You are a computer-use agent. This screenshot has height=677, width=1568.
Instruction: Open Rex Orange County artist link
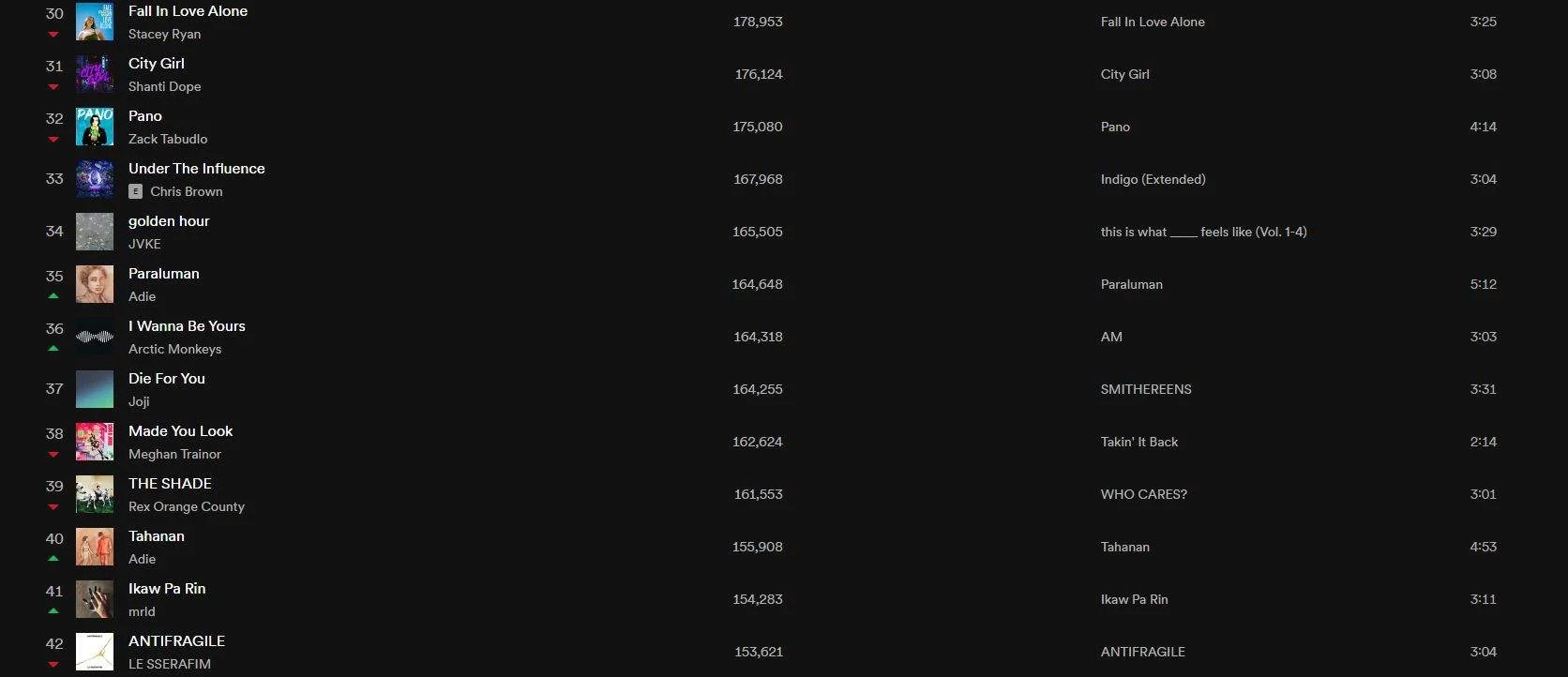click(187, 506)
